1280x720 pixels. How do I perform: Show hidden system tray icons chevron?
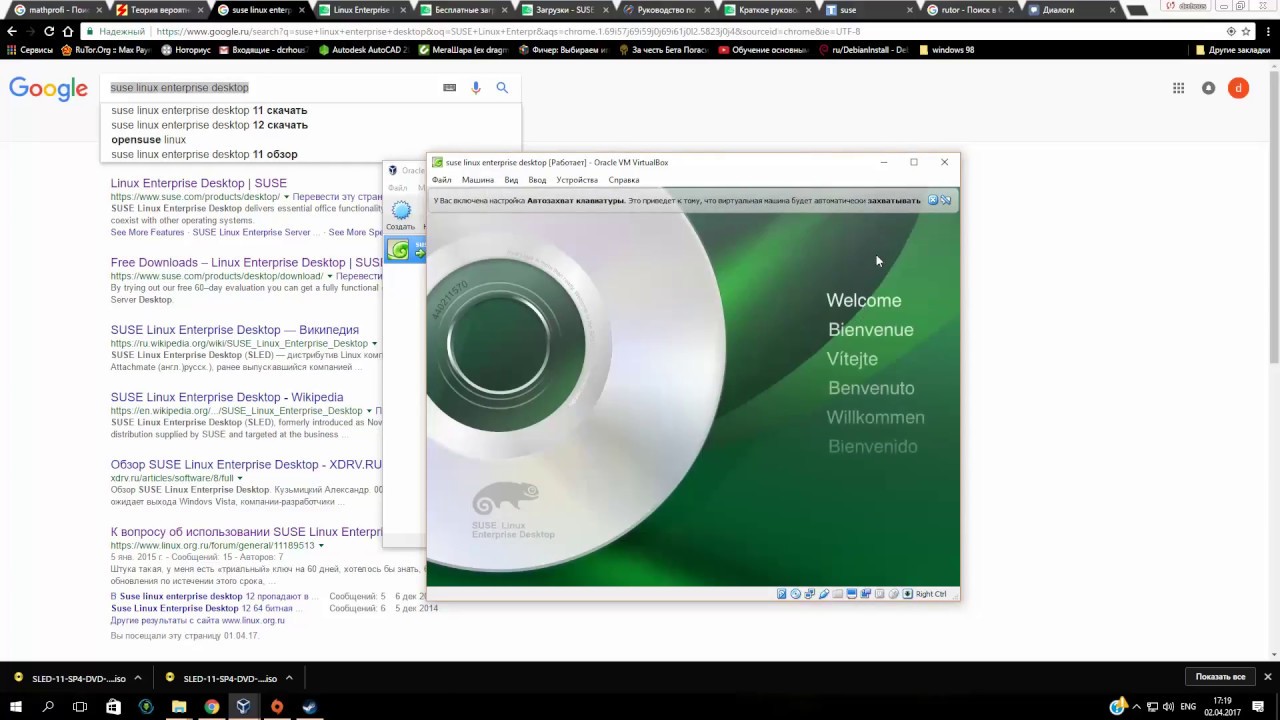(1136, 707)
